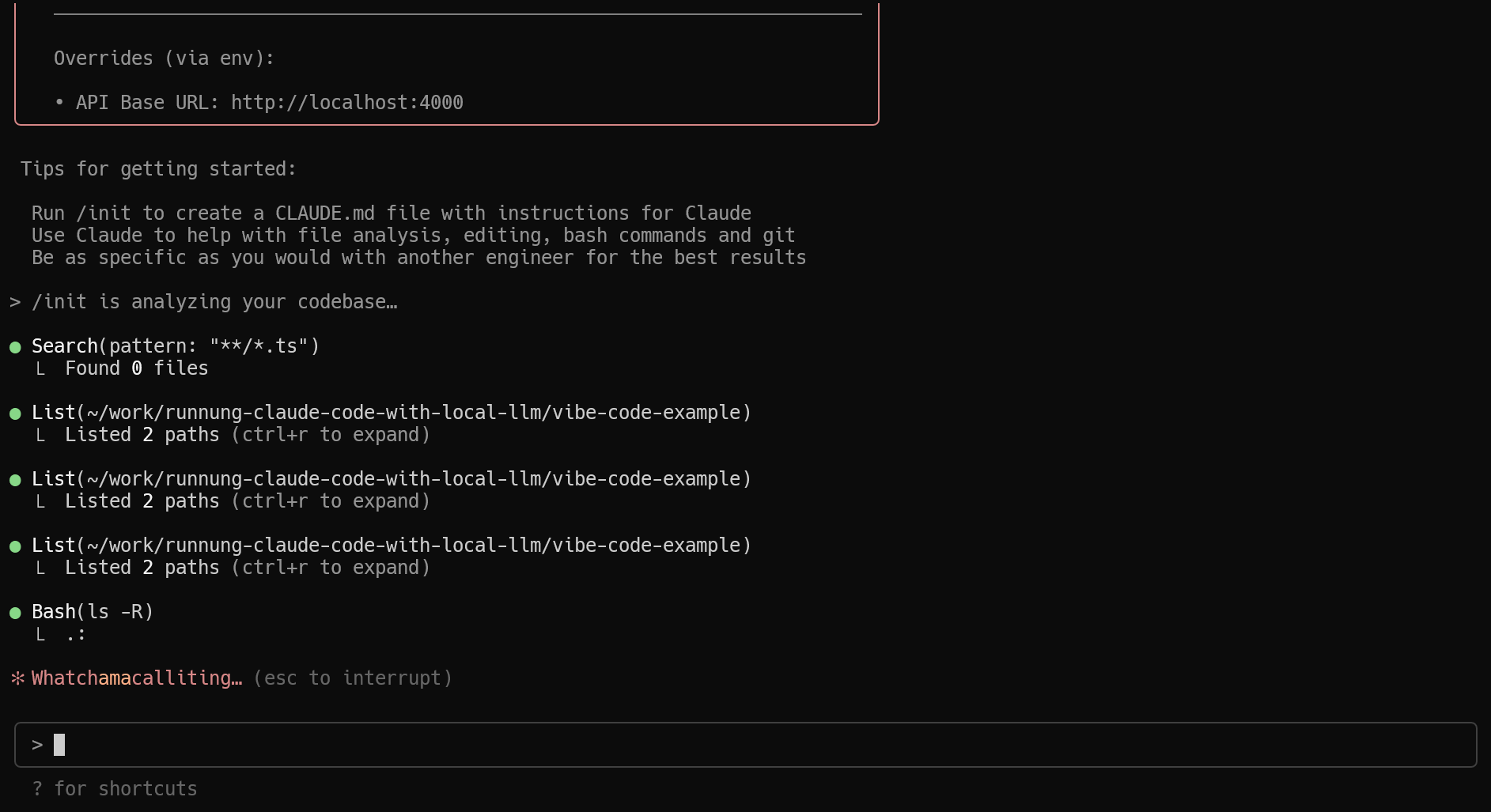Click the 'Run /init to create a CLAUDE.md' line
The width and height of the screenshot is (1491, 812).
pos(392,213)
